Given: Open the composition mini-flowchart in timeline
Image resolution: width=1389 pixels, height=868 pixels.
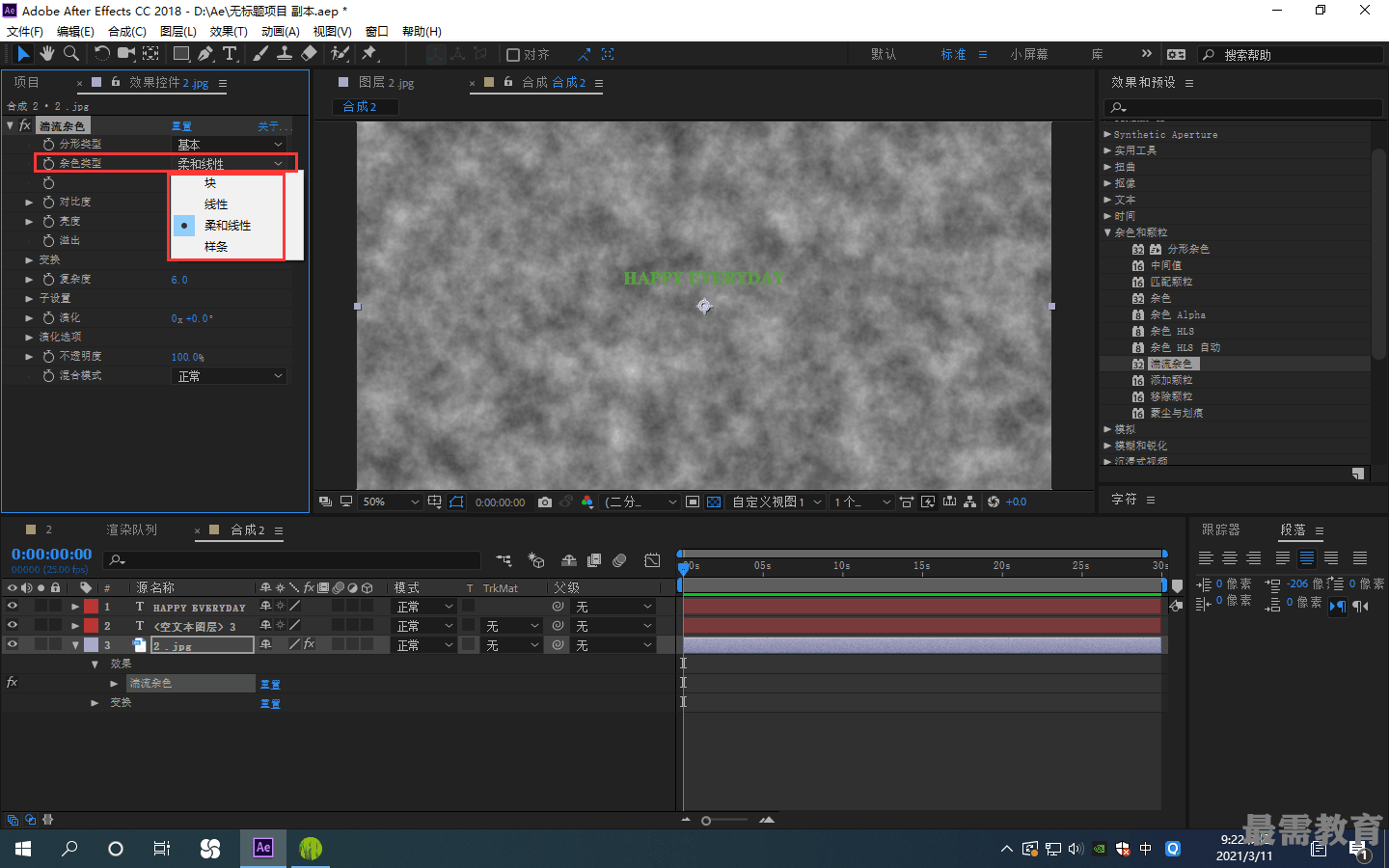Looking at the screenshot, I should click(504, 560).
